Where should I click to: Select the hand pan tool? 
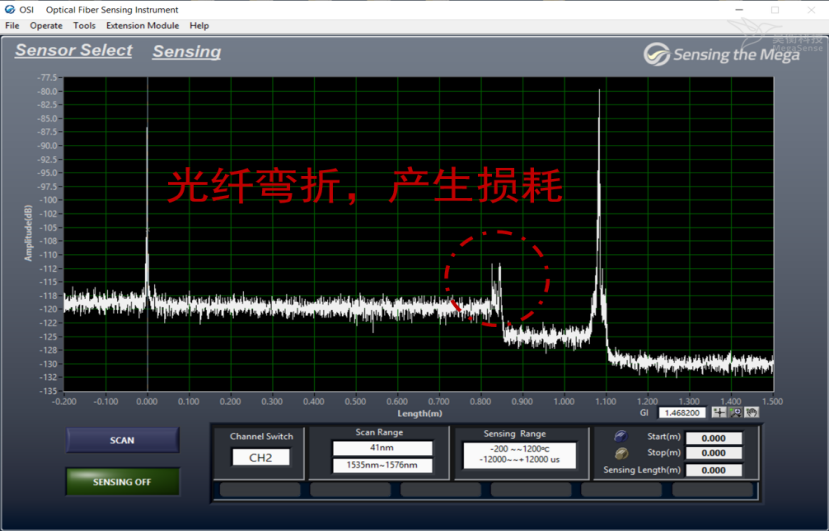751,412
